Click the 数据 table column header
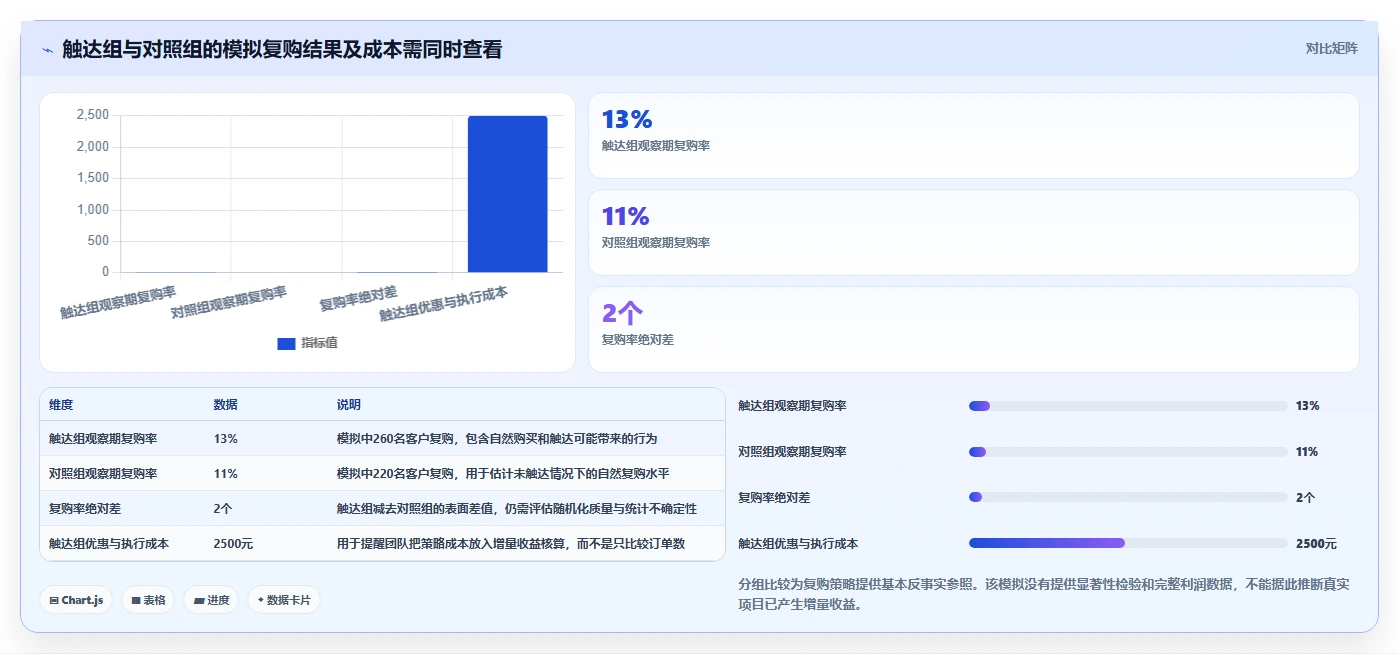 click(x=225, y=405)
